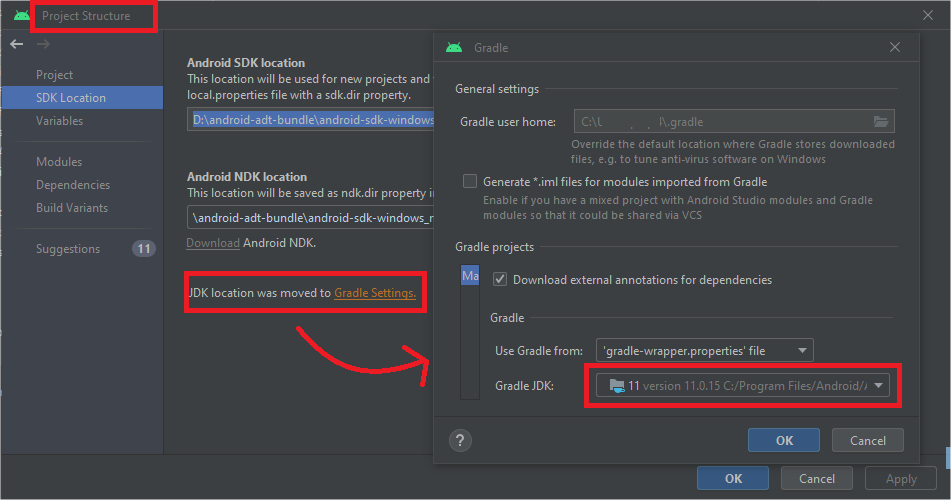Image resolution: width=951 pixels, height=500 pixels.
Task: Expand the Gradle JDK combo box
Action: [x=742, y=385]
